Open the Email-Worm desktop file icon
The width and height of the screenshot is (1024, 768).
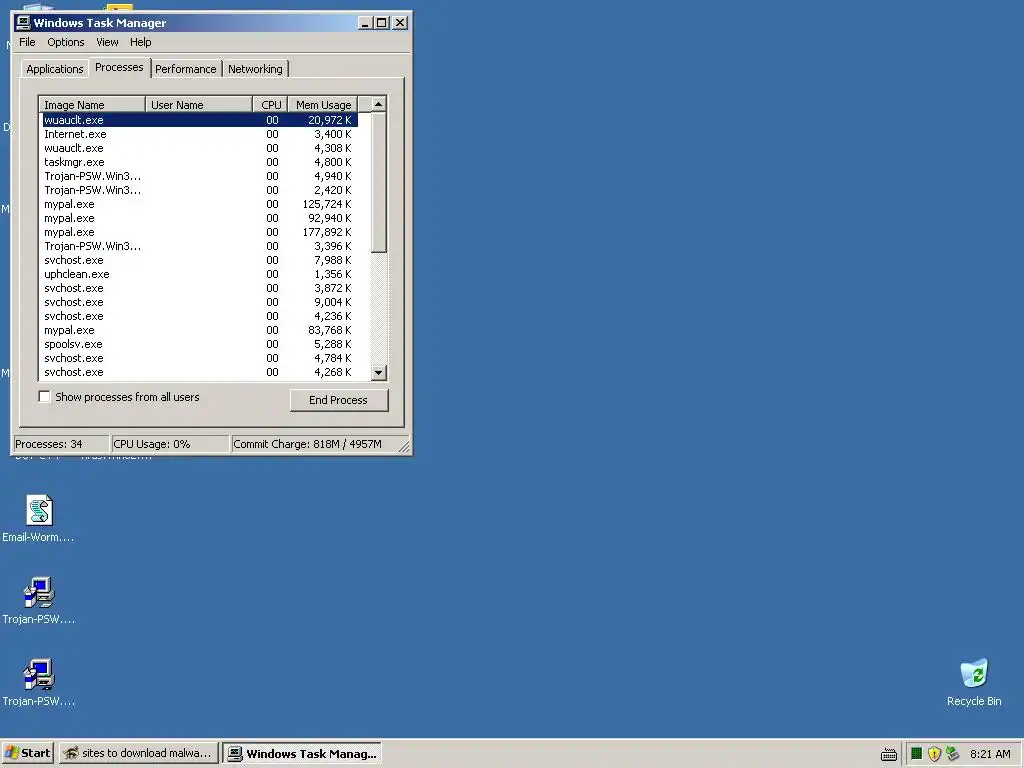[39, 519]
